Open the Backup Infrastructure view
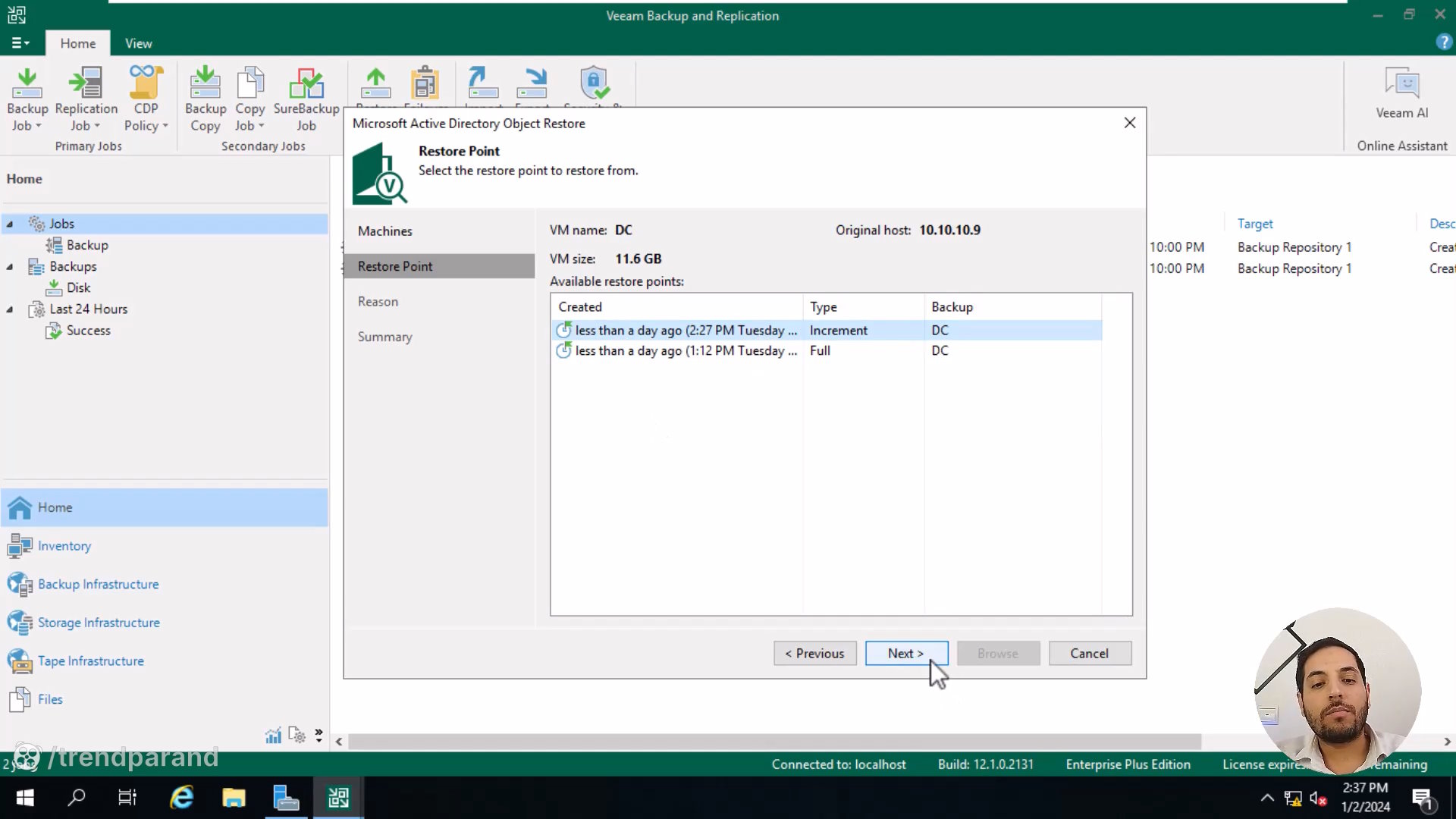 coord(165,585)
